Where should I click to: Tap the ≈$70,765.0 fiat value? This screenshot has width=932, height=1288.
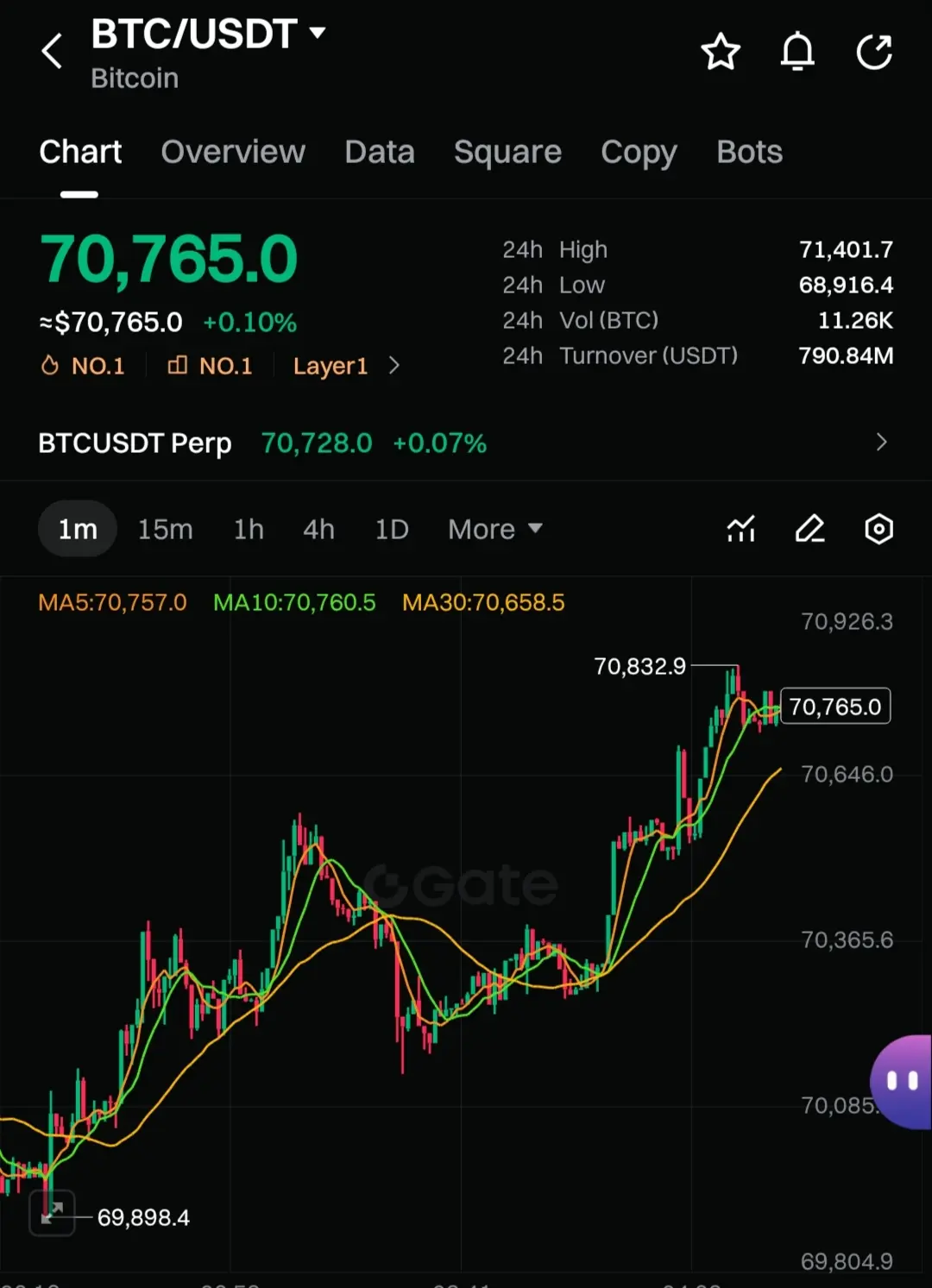[110, 323]
